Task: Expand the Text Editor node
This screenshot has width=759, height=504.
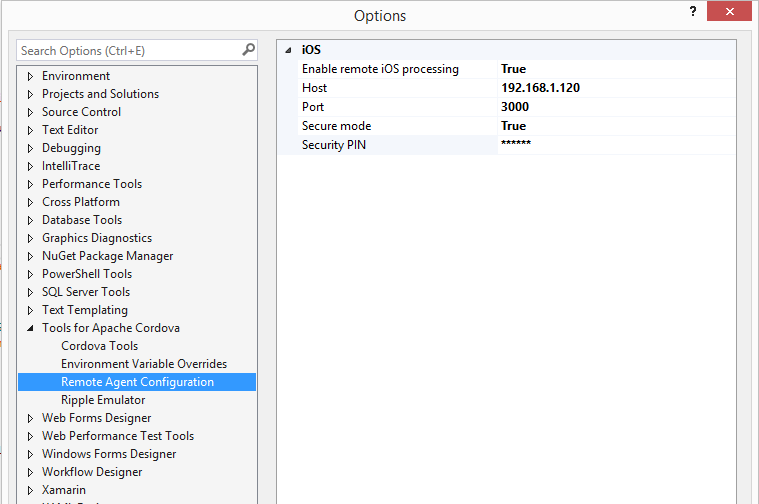Action: pos(30,130)
